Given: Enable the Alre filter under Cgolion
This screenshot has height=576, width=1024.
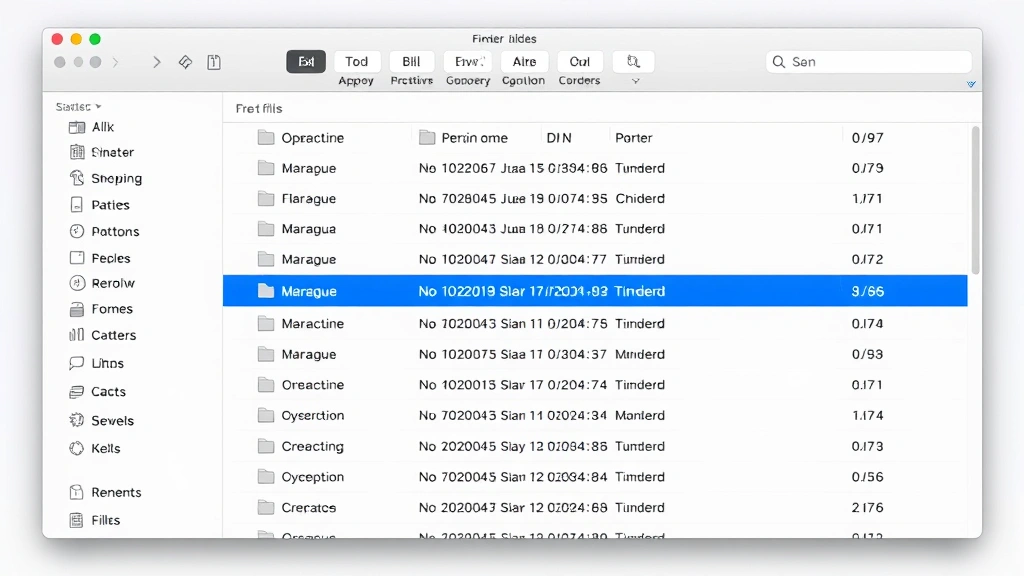Looking at the screenshot, I should 524,61.
